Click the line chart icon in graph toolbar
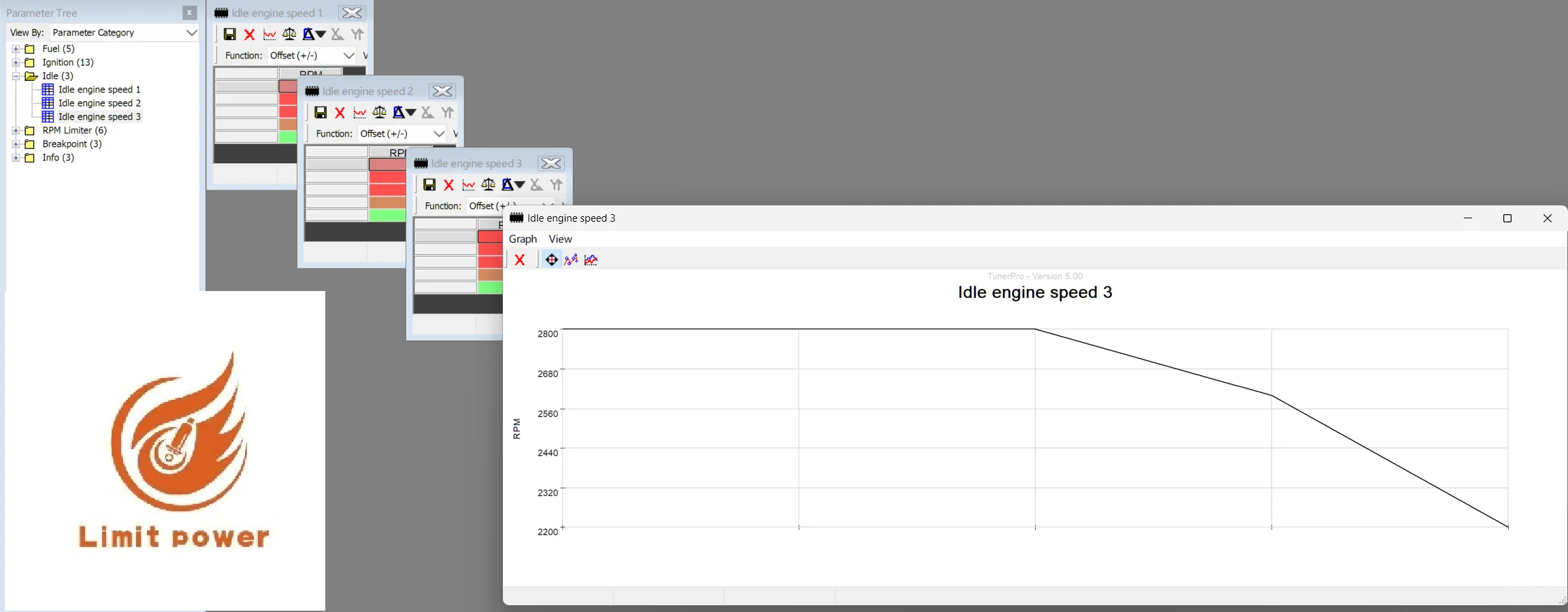The width and height of the screenshot is (1568, 612). coord(591,260)
